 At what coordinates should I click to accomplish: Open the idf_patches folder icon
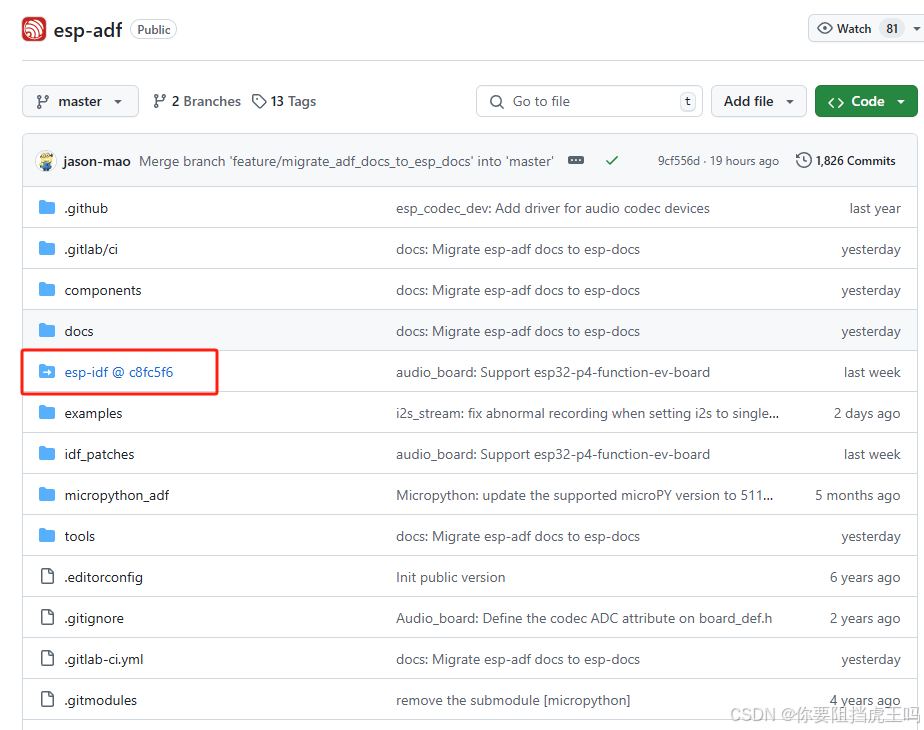47,454
